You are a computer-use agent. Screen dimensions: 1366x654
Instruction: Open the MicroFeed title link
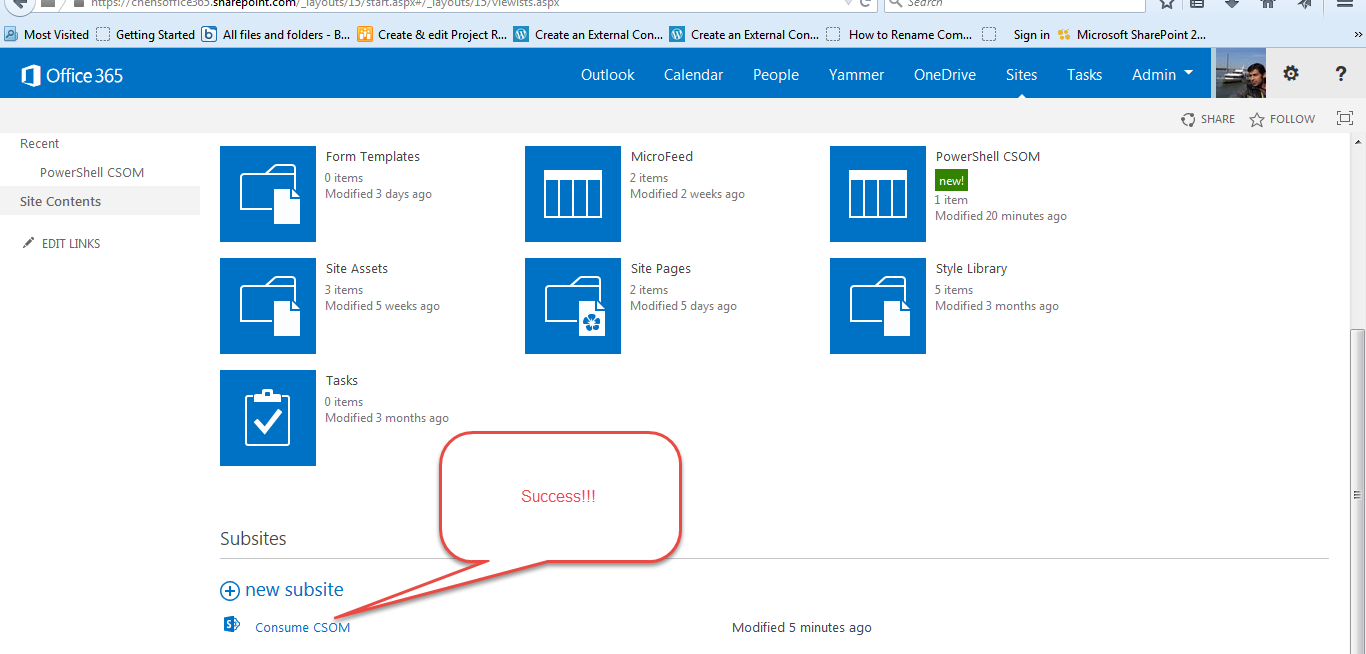pos(662,157)
